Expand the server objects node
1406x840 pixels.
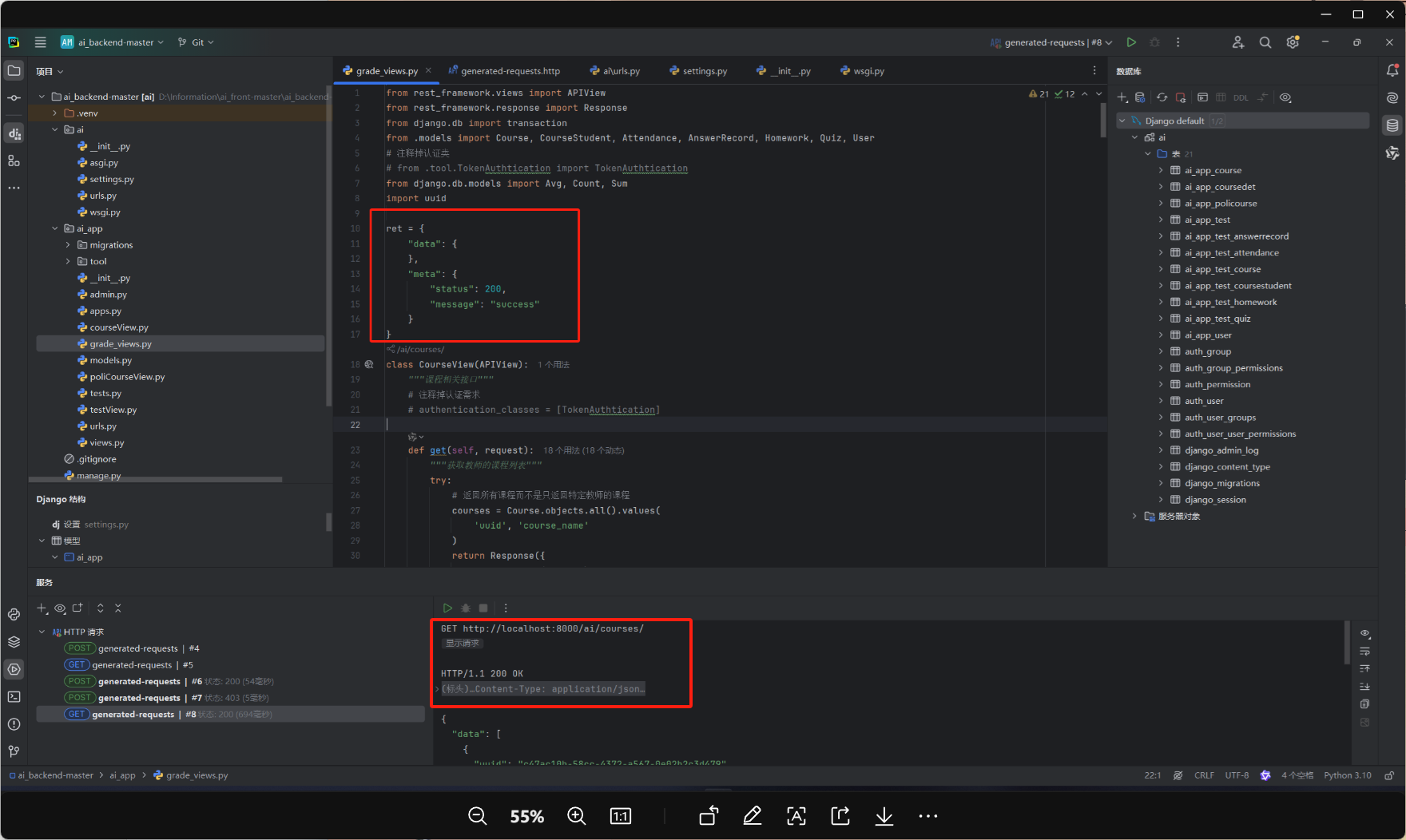1134,516
